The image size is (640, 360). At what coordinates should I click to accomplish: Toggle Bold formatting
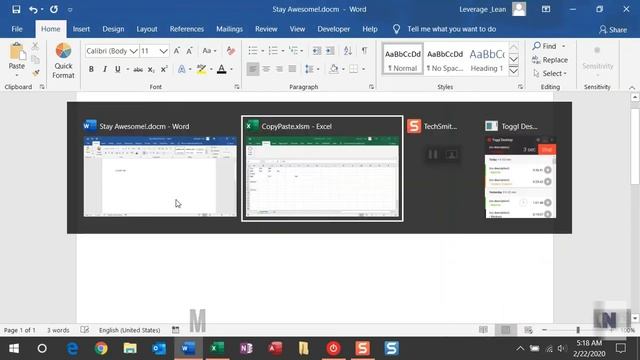pyautogui.click(x=91, y=69)
